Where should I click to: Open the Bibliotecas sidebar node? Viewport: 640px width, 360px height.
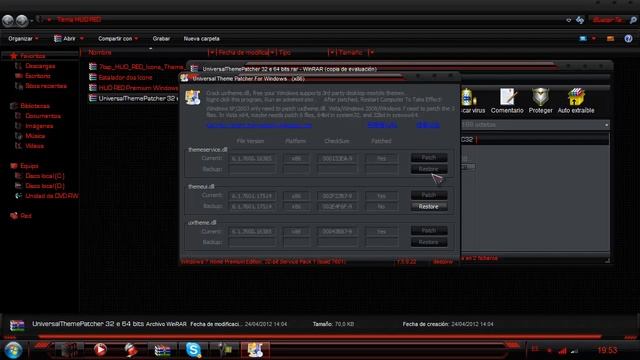(35, 106)
